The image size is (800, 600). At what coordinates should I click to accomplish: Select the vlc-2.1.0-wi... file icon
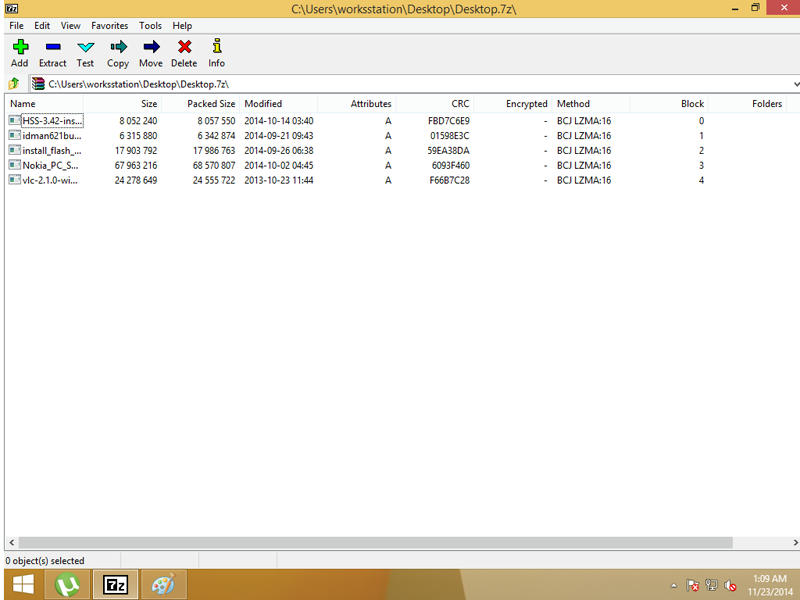15,180
